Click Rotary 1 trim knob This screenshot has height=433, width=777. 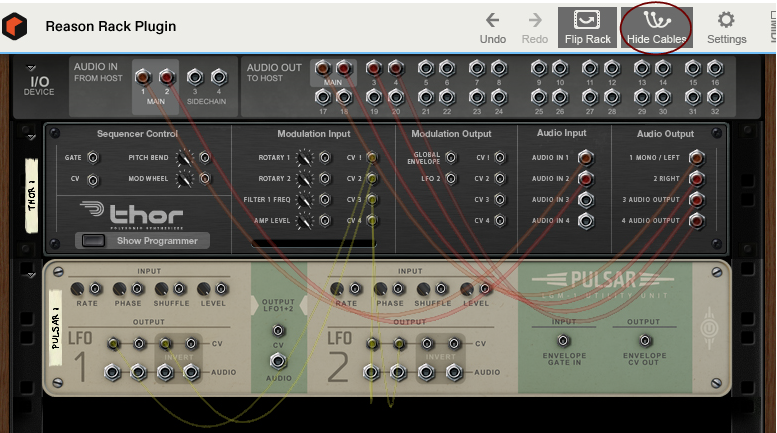click(x=304, y=158)
